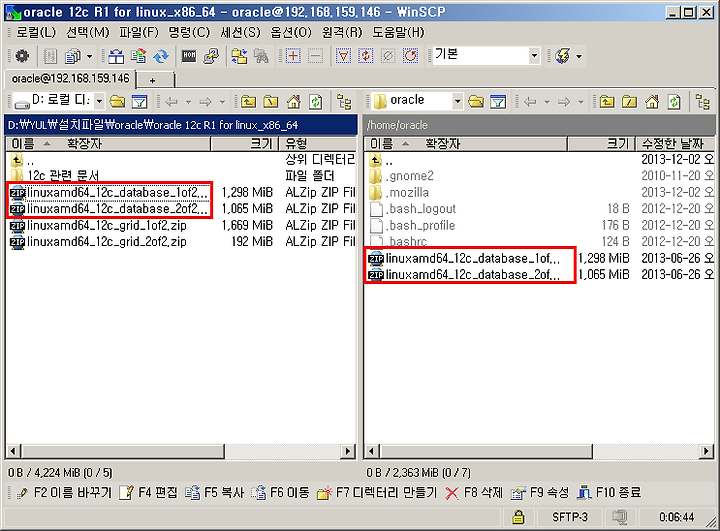
Task: Open the 선택(M) menu
Action: pos(88,32)
